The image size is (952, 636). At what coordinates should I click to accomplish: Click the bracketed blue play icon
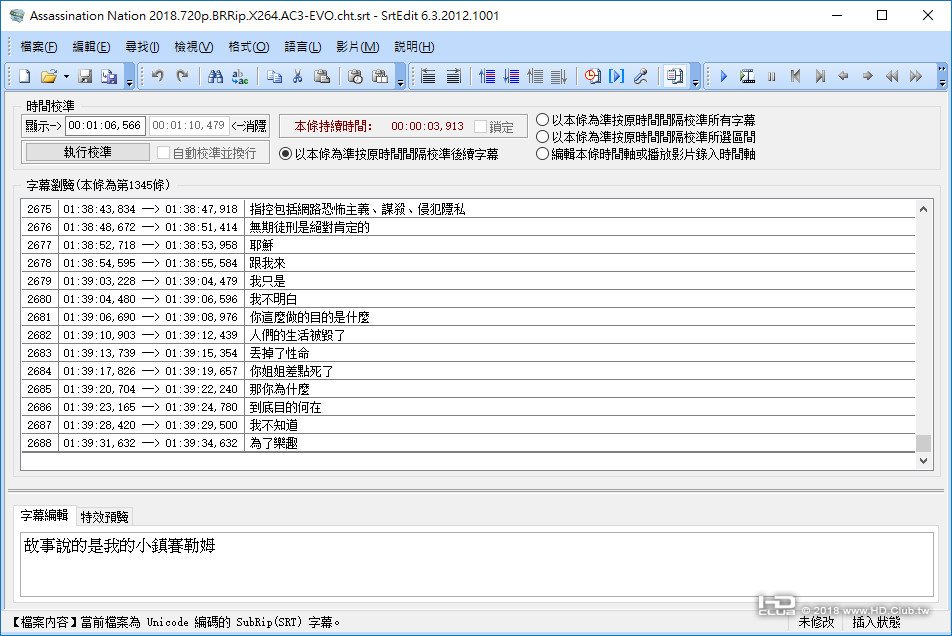(x=616, y=76)
